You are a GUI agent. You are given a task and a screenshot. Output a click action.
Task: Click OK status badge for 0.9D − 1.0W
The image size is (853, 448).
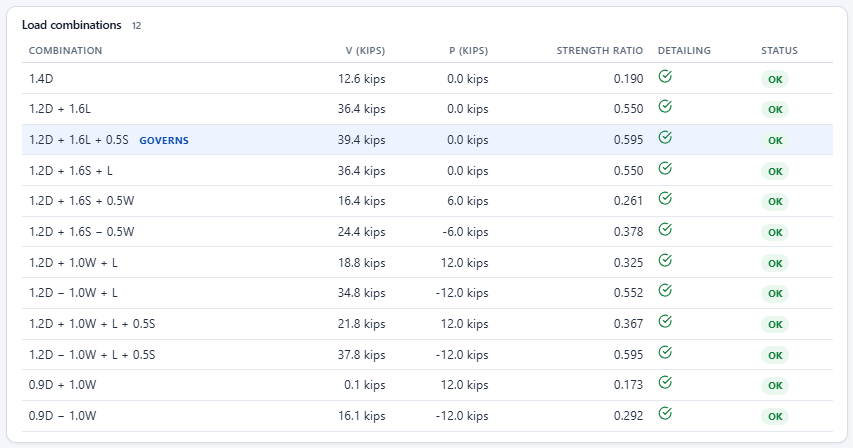(775, 416)
